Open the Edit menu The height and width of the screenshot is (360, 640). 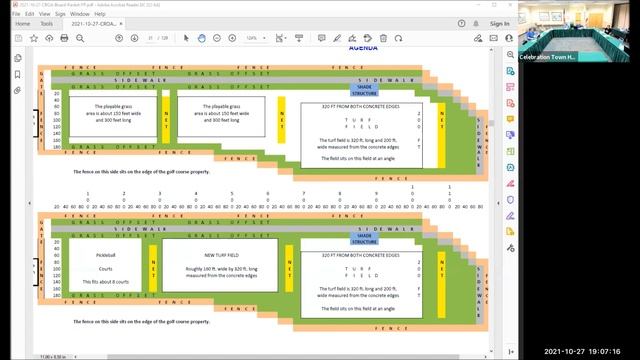tap(30, 14)
